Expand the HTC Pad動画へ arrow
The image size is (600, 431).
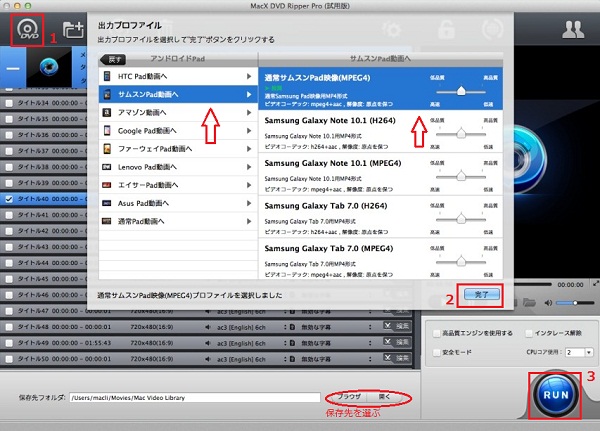tap(249, 76)
